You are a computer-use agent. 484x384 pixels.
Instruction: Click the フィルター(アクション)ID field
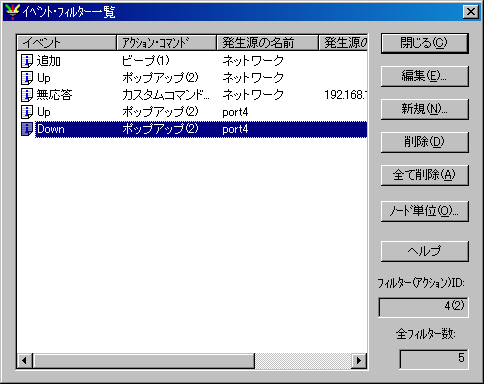click(423, 307)
